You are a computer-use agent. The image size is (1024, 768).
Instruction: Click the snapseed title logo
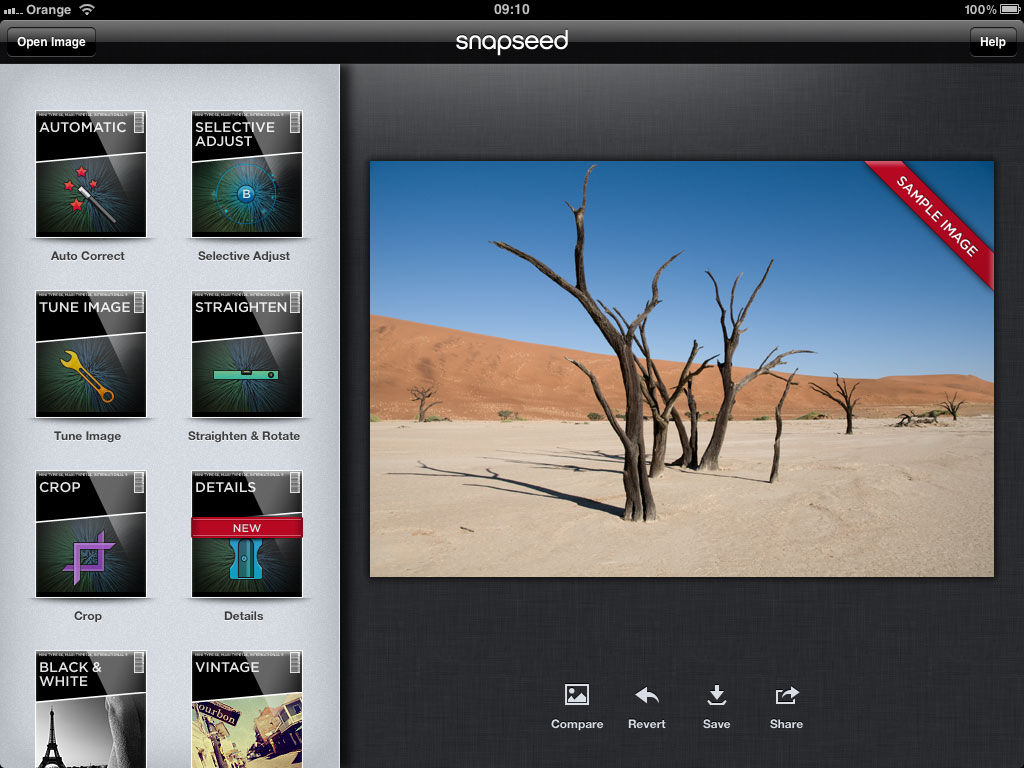coord(512,42)
